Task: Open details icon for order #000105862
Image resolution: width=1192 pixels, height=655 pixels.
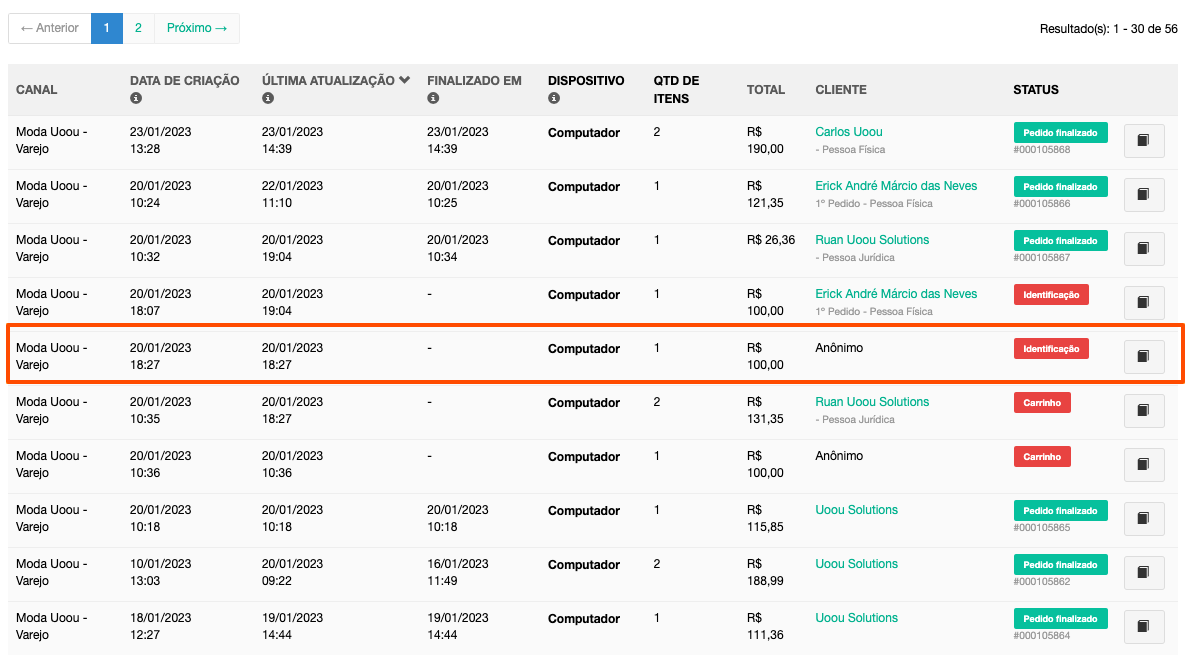Action: (x=1143, y=572)
